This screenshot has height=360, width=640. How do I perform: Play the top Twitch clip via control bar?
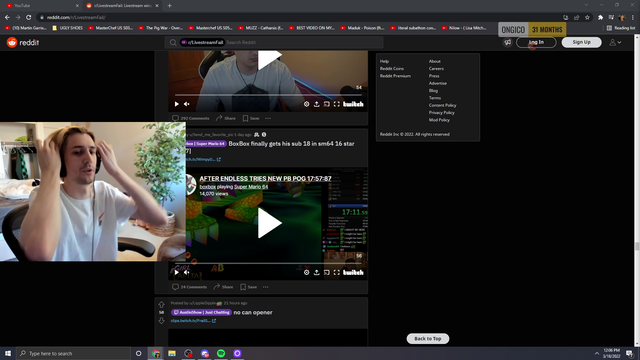tap(177, 104)
